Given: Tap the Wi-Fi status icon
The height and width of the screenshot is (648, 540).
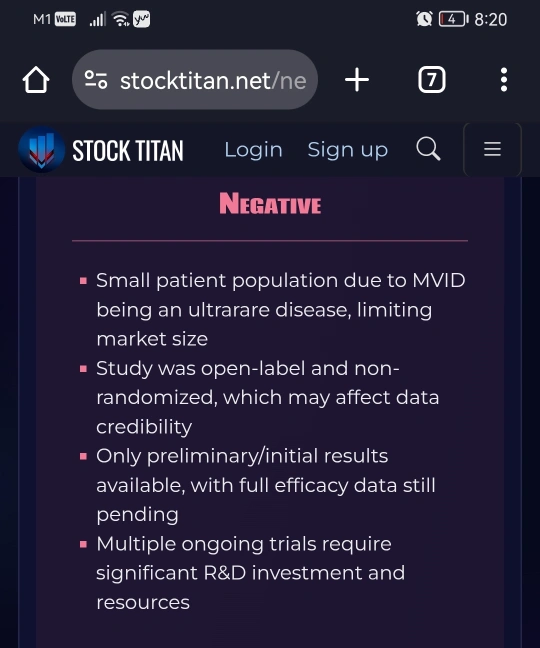Looking at the screenshot, I should 121,19.
